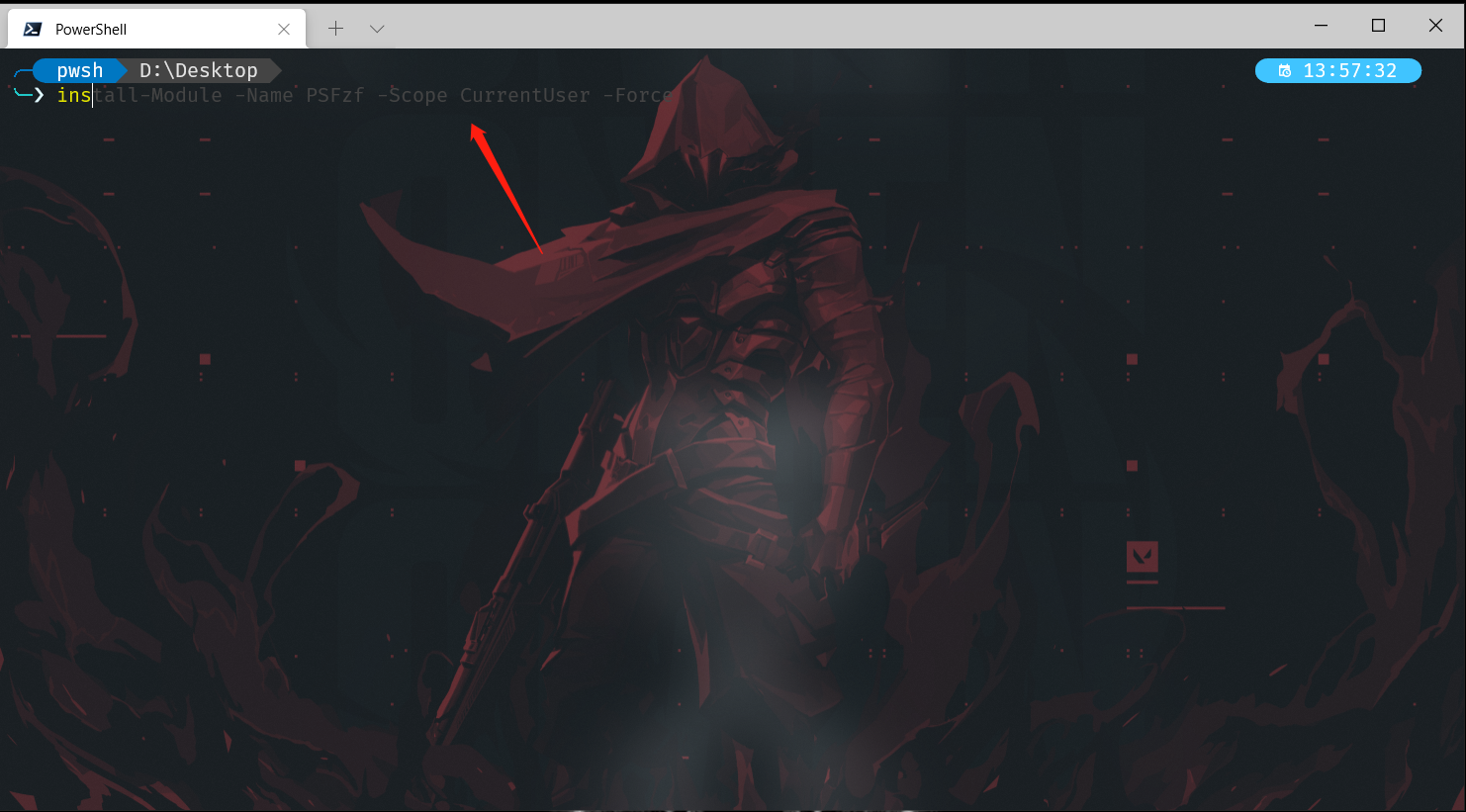Viewport: 1466px width, 812px height.
Task: Minimize the Windows Terminal window
Action: (x=1321, y=25)
